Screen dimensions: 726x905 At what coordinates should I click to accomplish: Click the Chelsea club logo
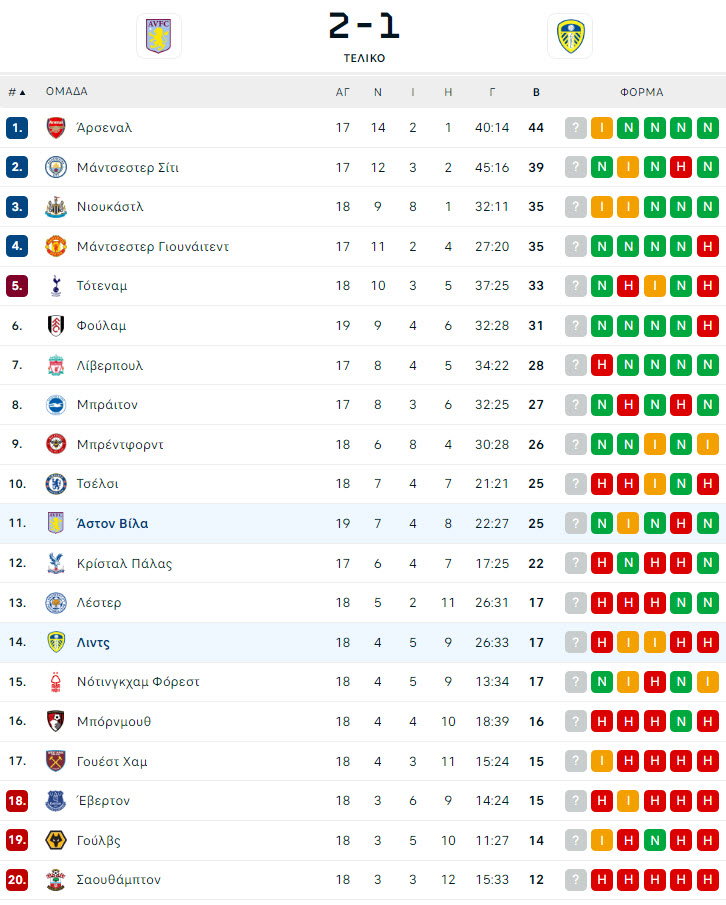(x=56, y=484)
